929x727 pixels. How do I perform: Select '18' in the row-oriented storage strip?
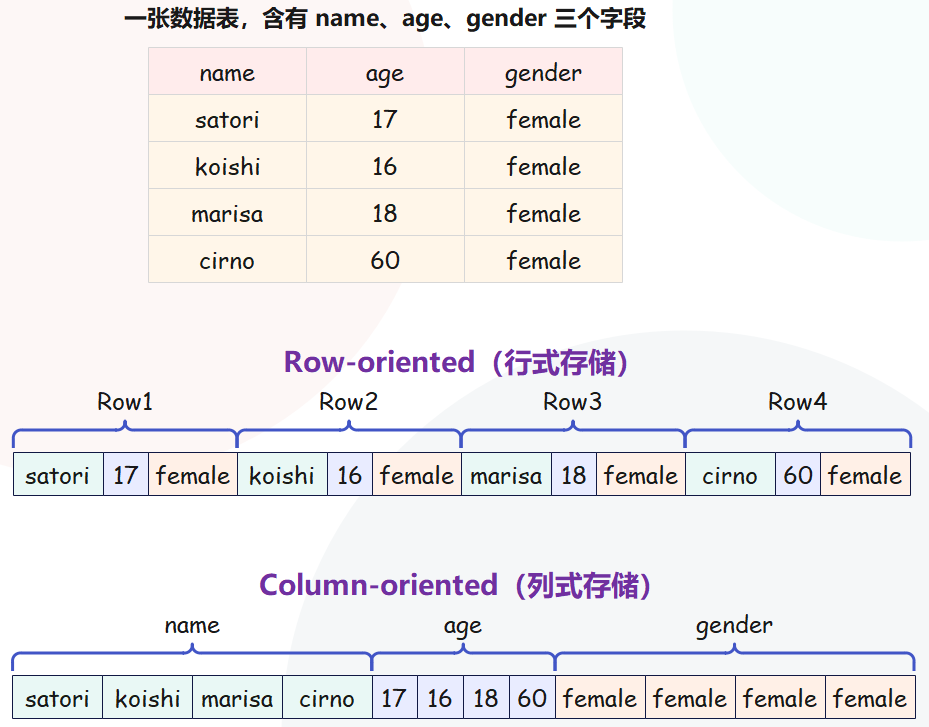pyautogui.click(x=574, y=475)
